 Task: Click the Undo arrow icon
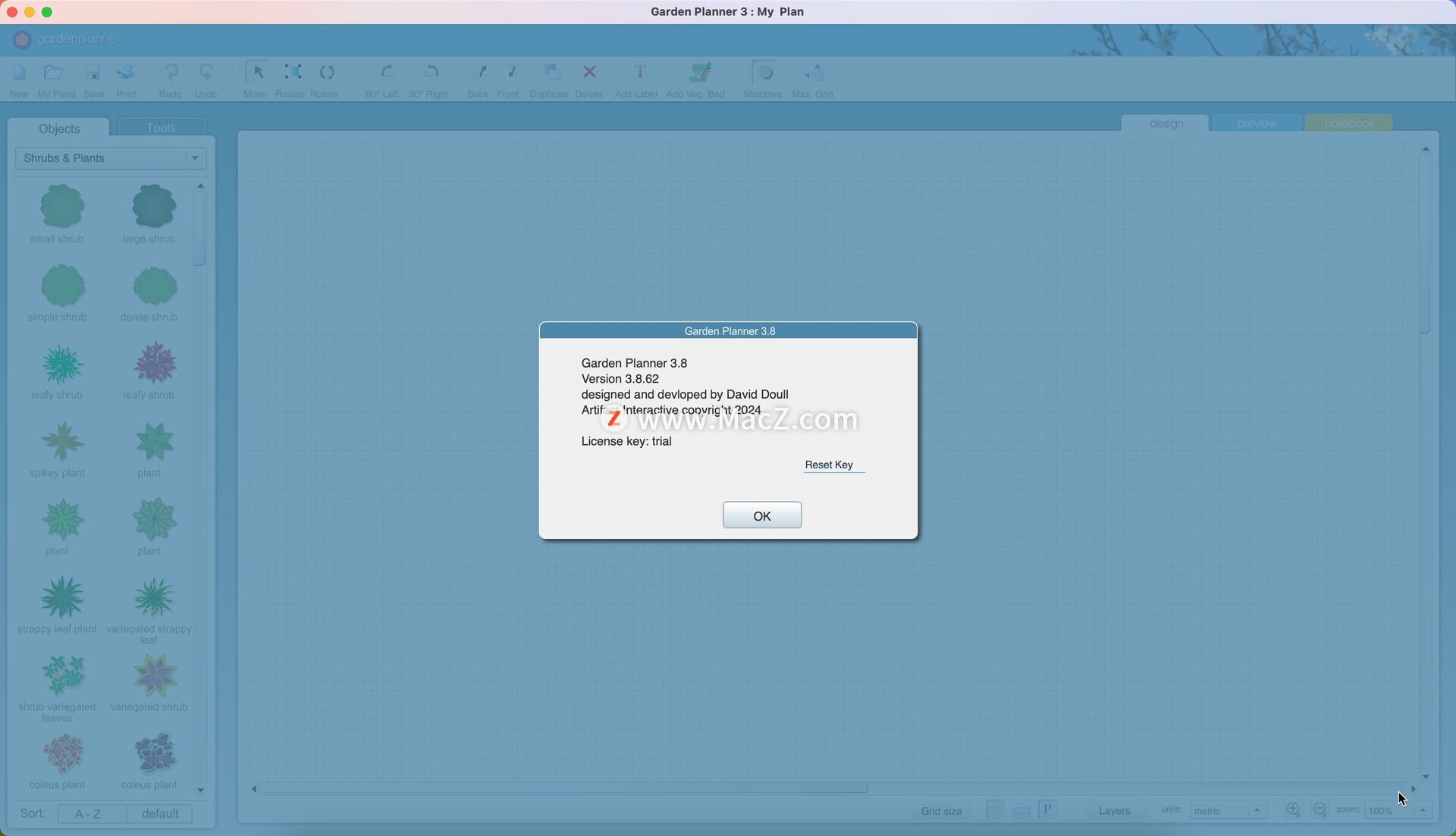(206, 73)
